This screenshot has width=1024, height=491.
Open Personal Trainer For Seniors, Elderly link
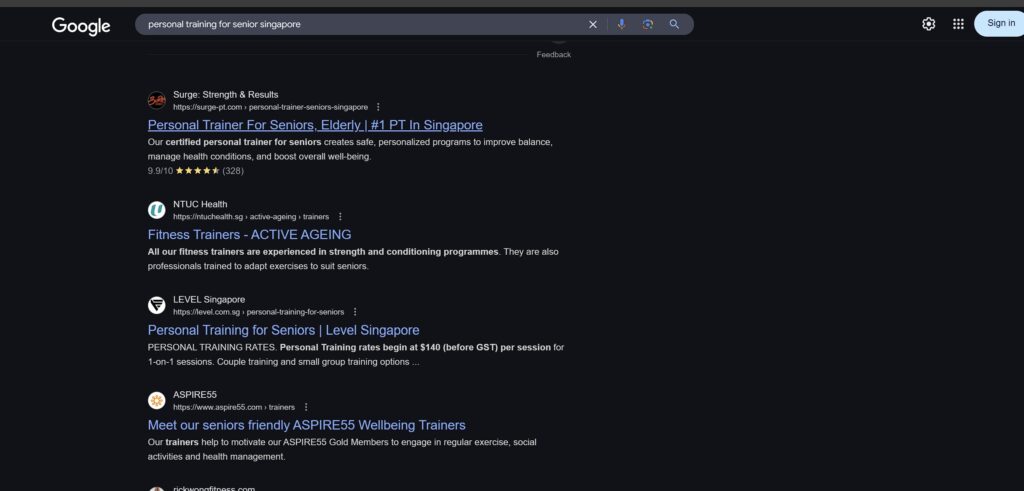(315, 125)
